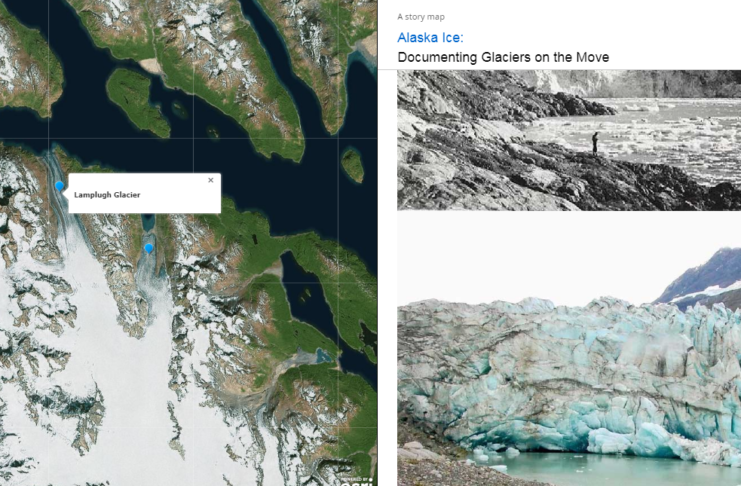Click the small oval island right of popup

click(352, 164)
